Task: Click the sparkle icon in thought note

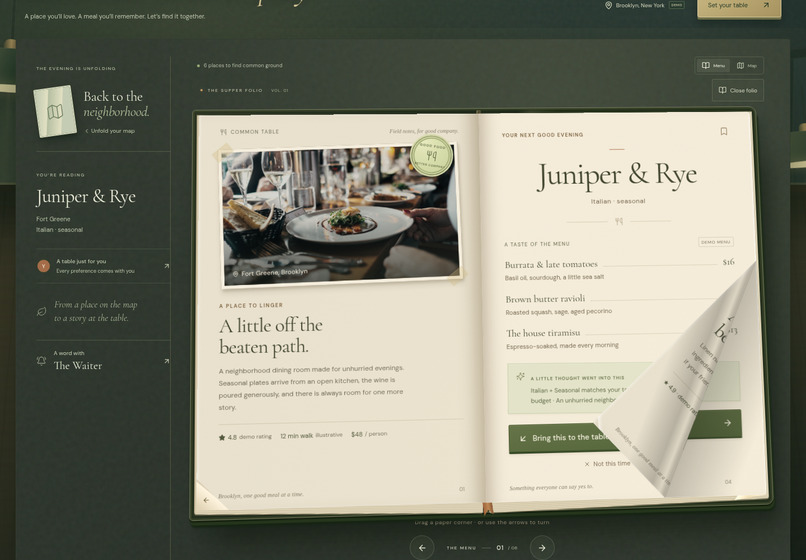Action: (520, 376)
